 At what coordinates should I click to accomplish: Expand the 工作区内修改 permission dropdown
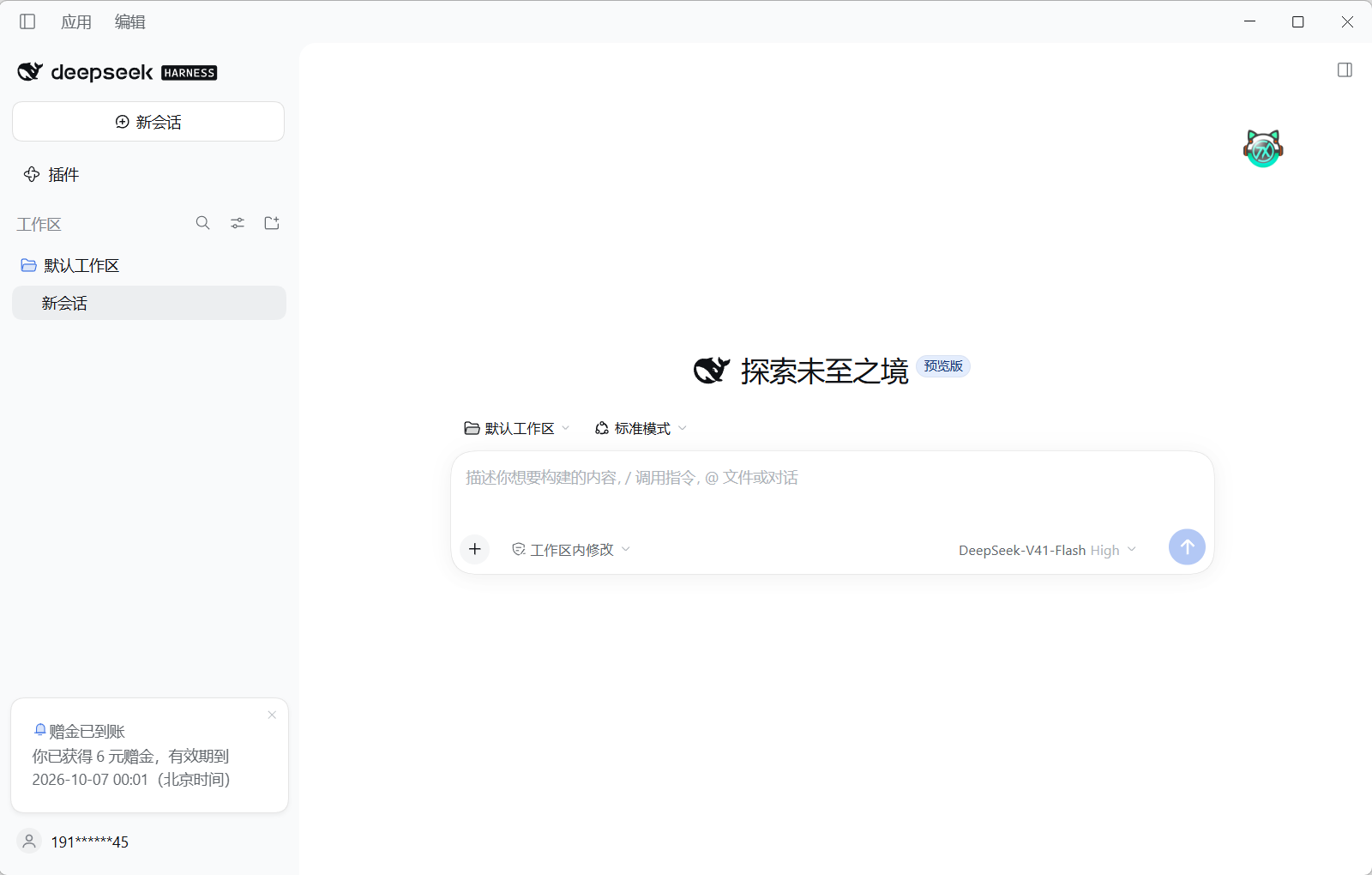[x=571, y=550]
